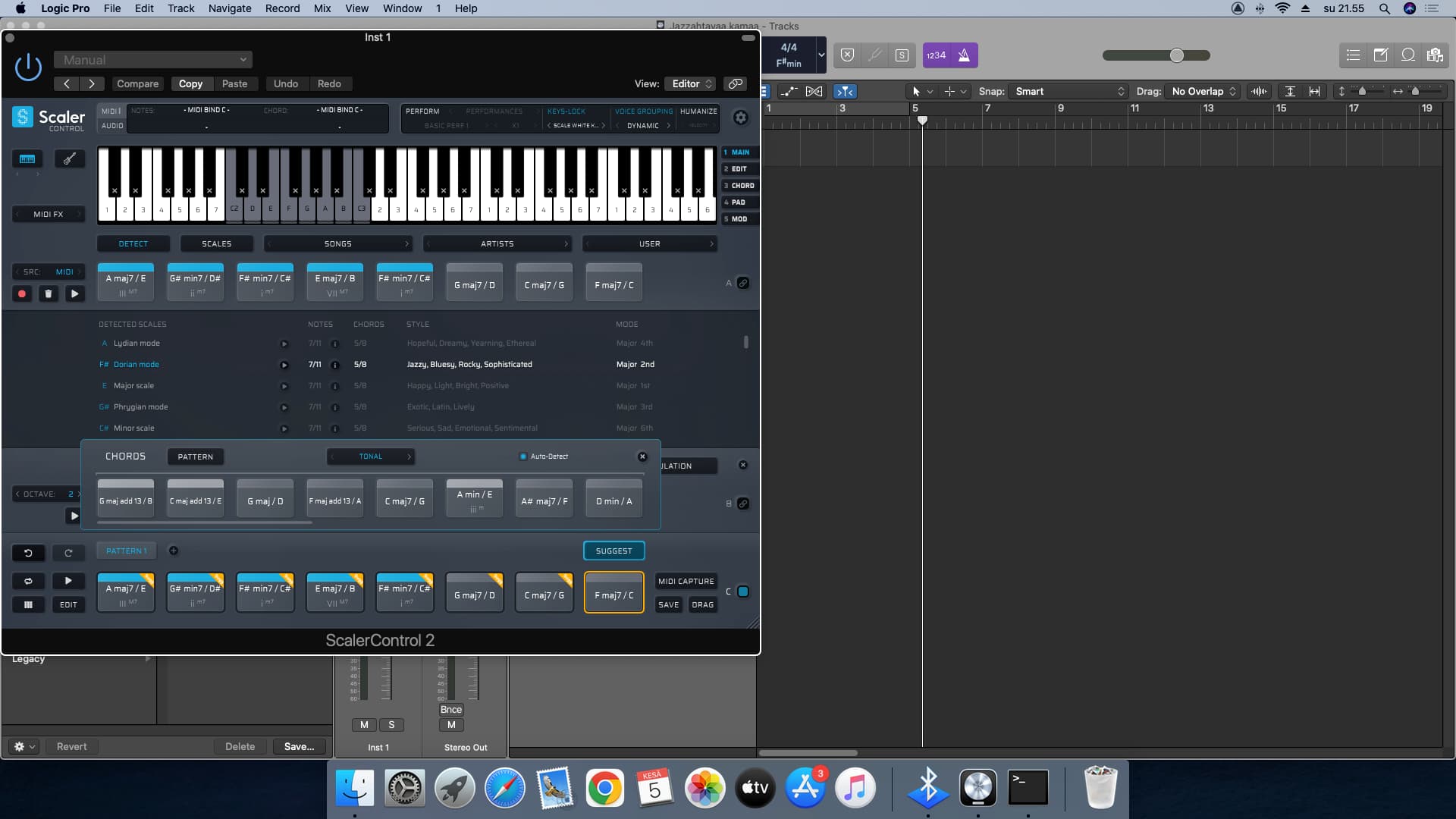Viewport: 1456px width, 819px height.
Task: Adjust the vertical zoom slider
Action: (x=1362, y=91)
